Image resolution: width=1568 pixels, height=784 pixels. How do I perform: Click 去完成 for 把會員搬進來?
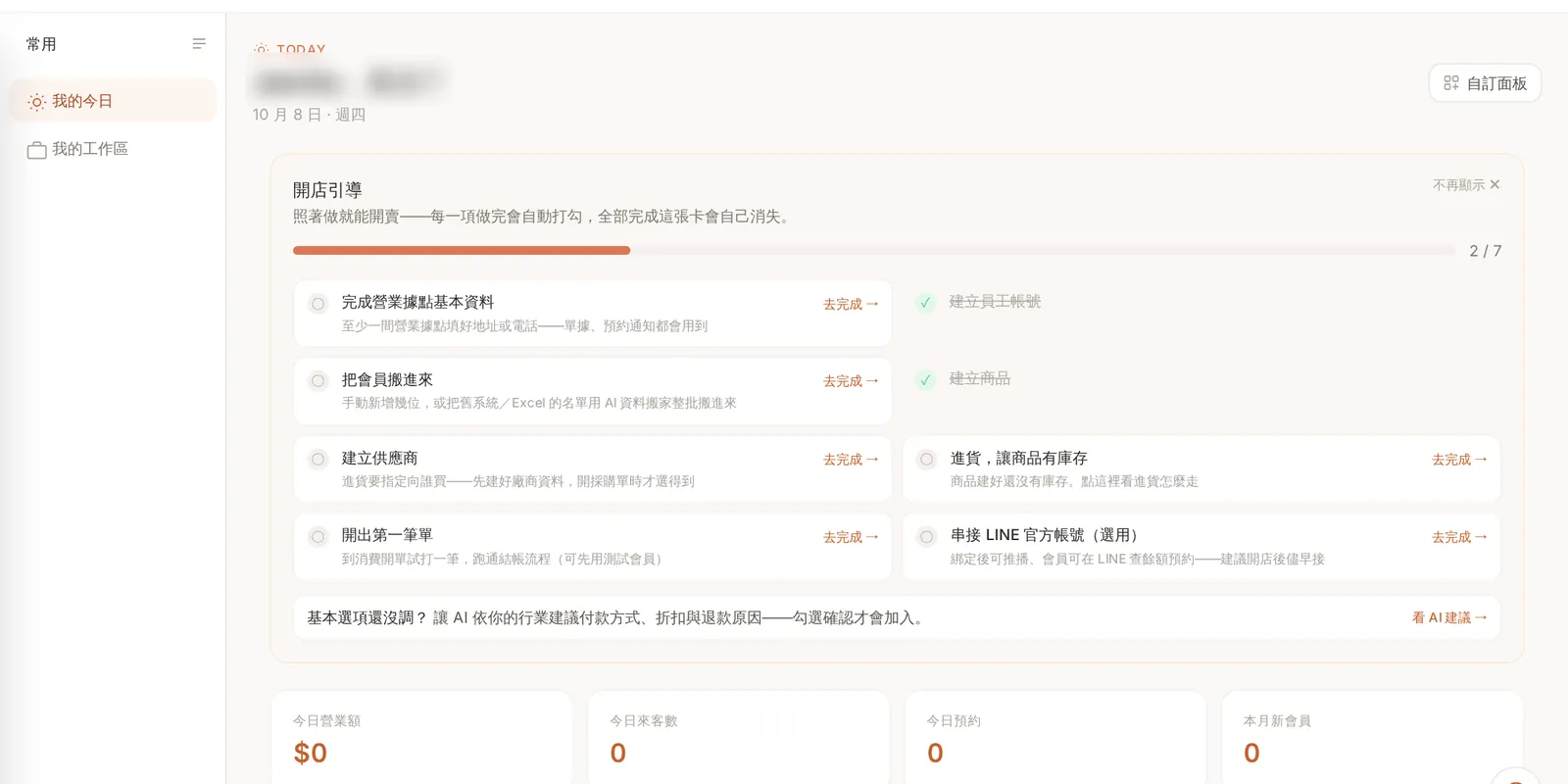(851, 381)
